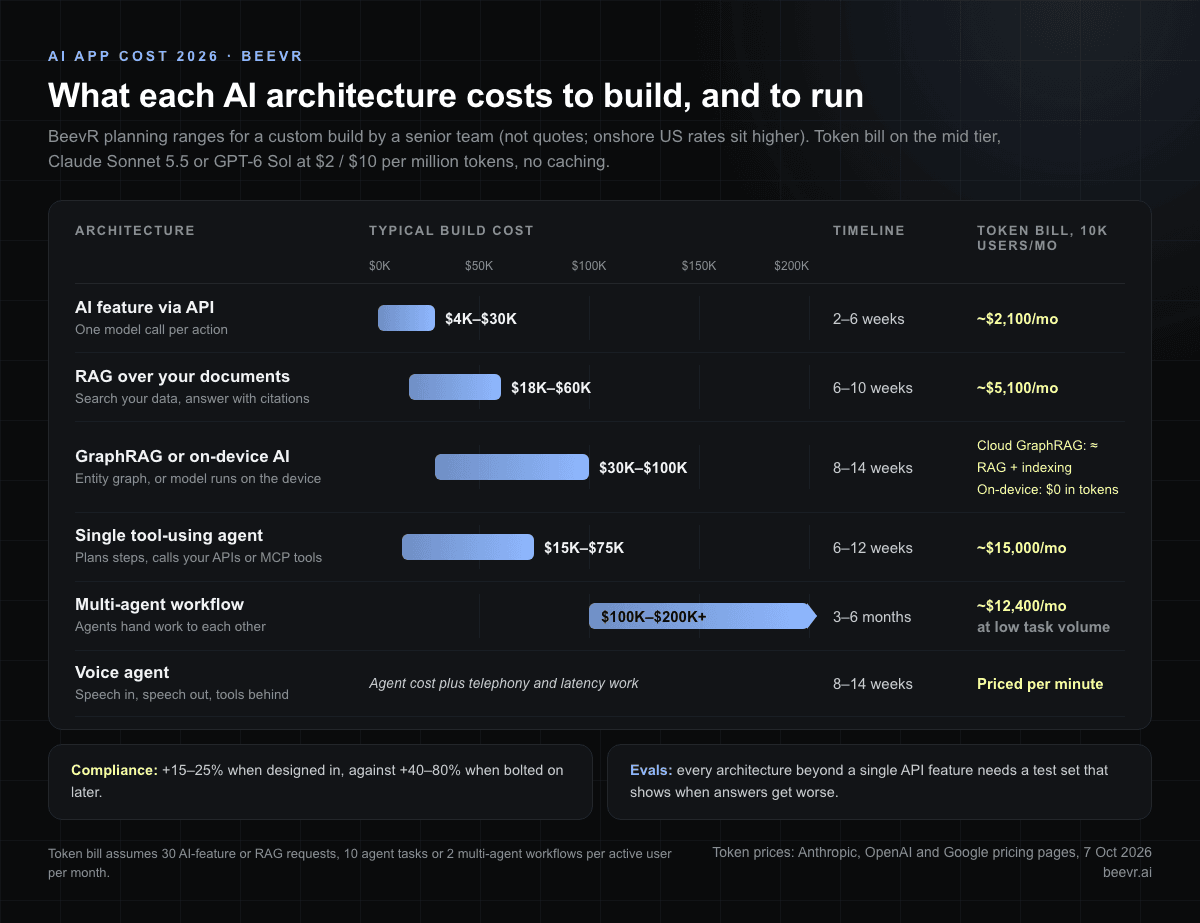
Task: Click the RAG over your documents cost bar
Action: [455, 387]
